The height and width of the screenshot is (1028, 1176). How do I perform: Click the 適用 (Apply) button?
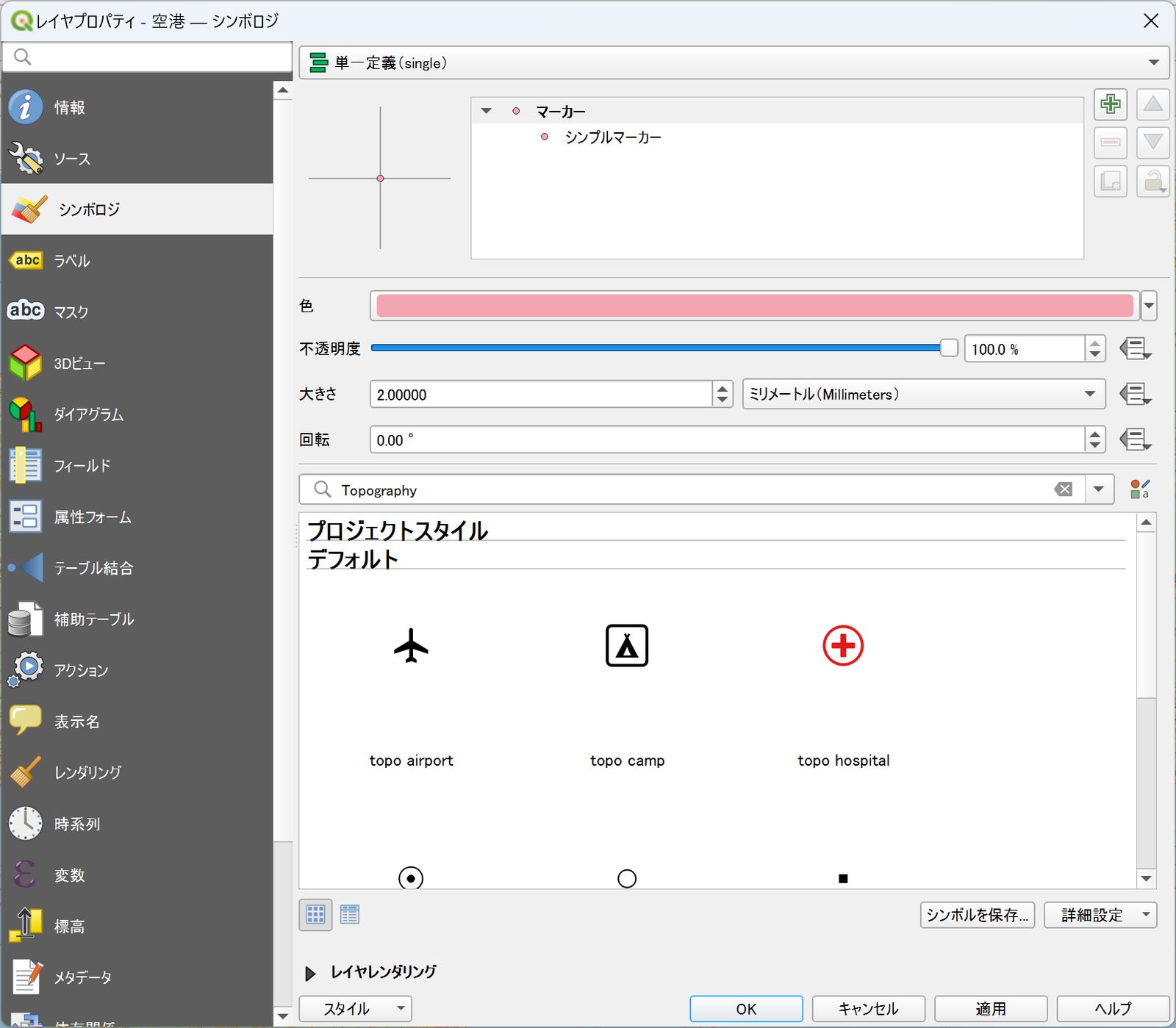point(991,1009)
